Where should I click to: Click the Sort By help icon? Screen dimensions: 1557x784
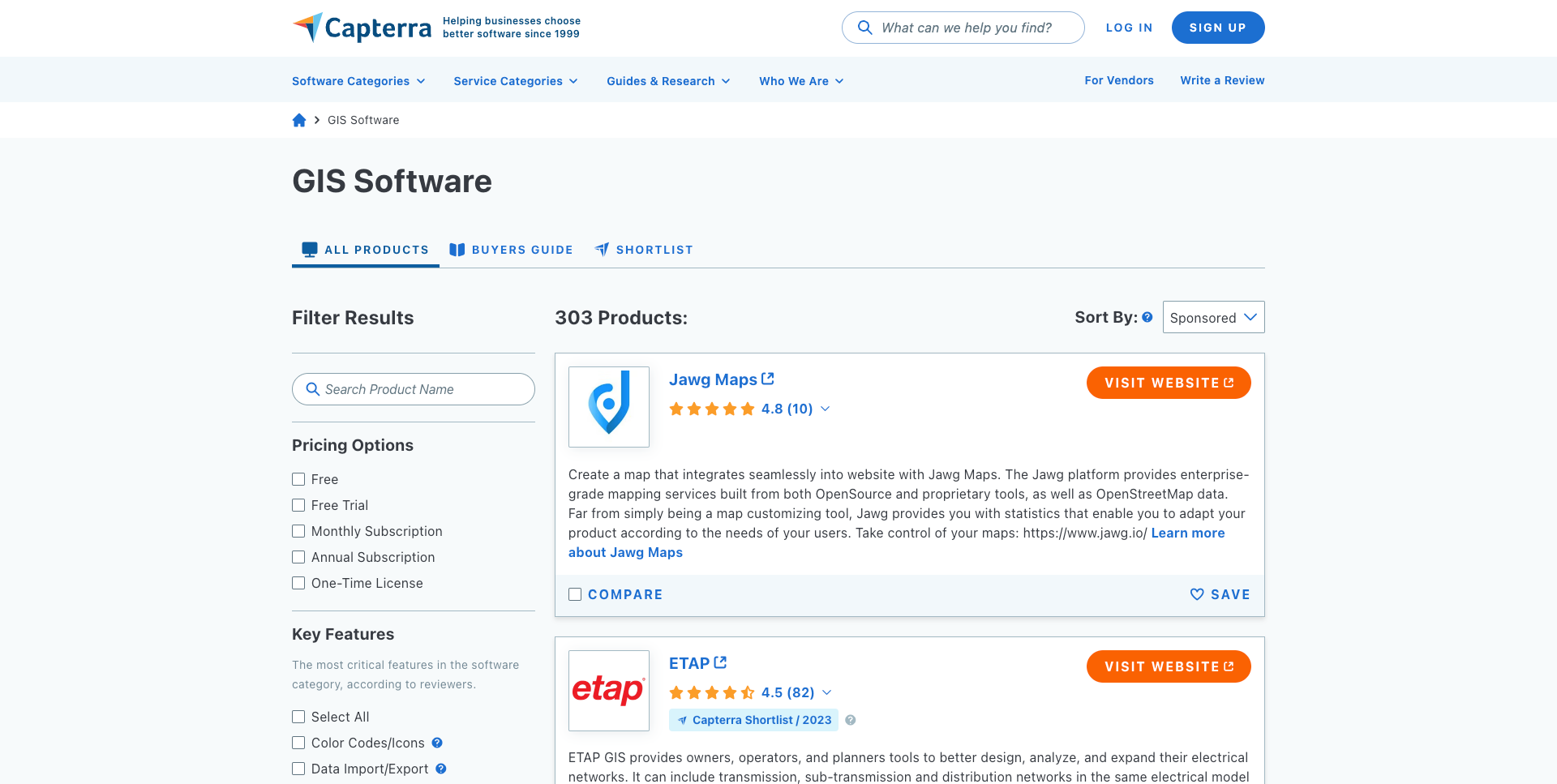(1147, 317)
